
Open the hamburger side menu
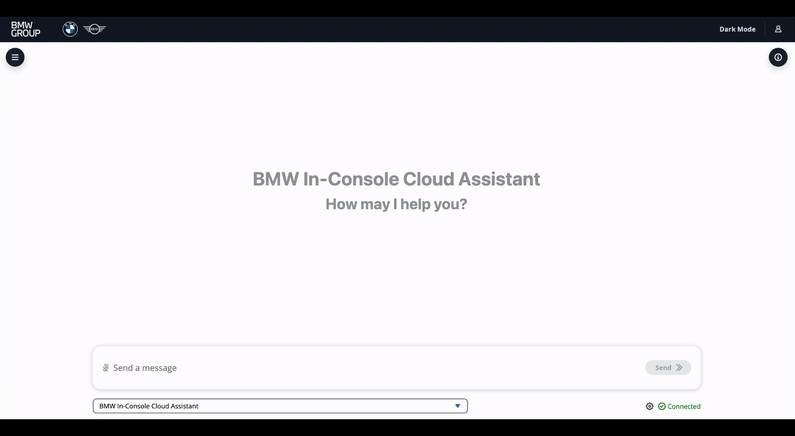(x=15, y=57)
